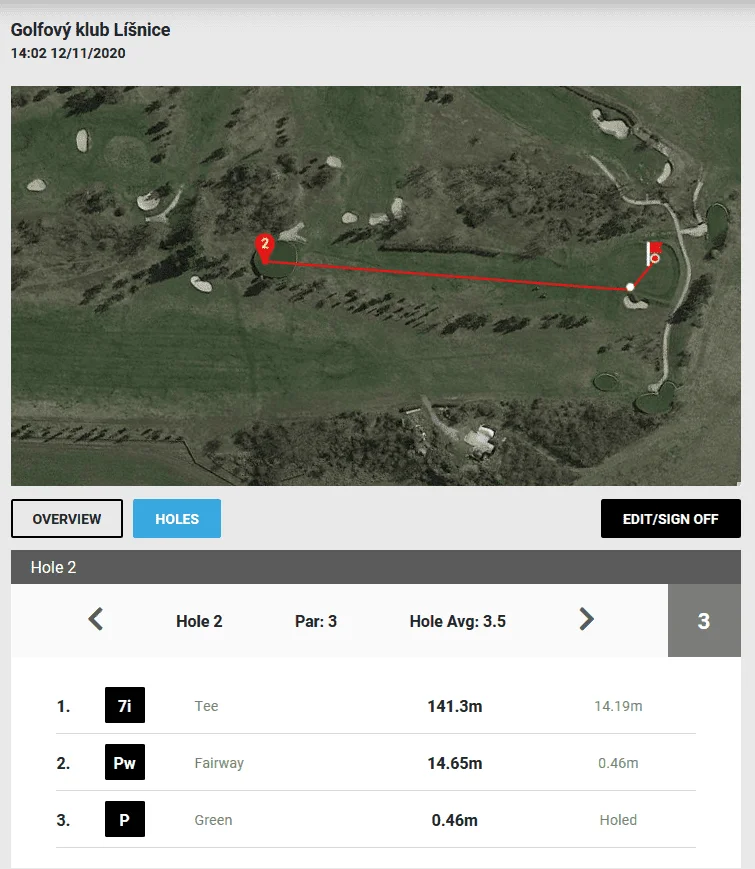The image size is (755, 869).
Task: Click the P putter badge for shot 3
Action: coord(125,819)
